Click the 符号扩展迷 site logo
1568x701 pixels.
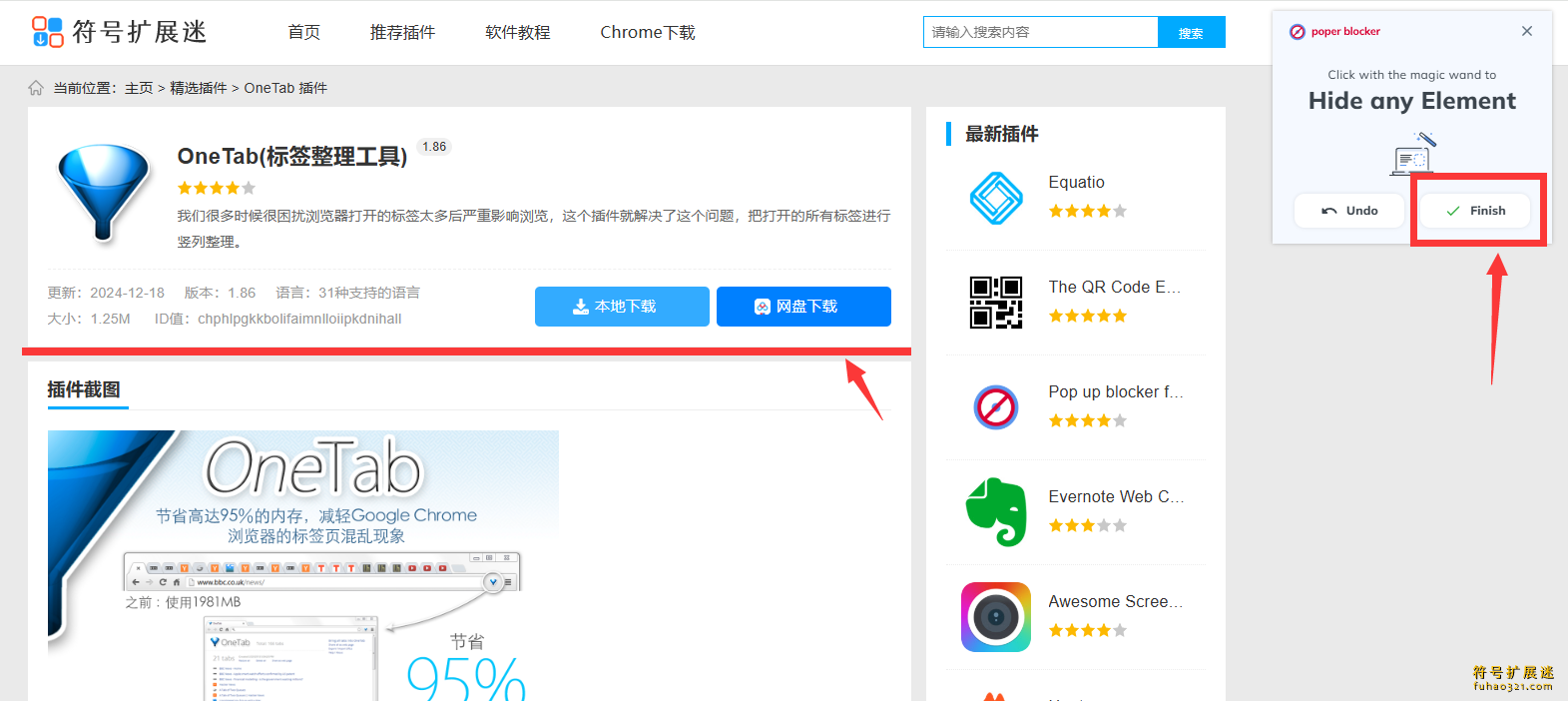(119, 32)
